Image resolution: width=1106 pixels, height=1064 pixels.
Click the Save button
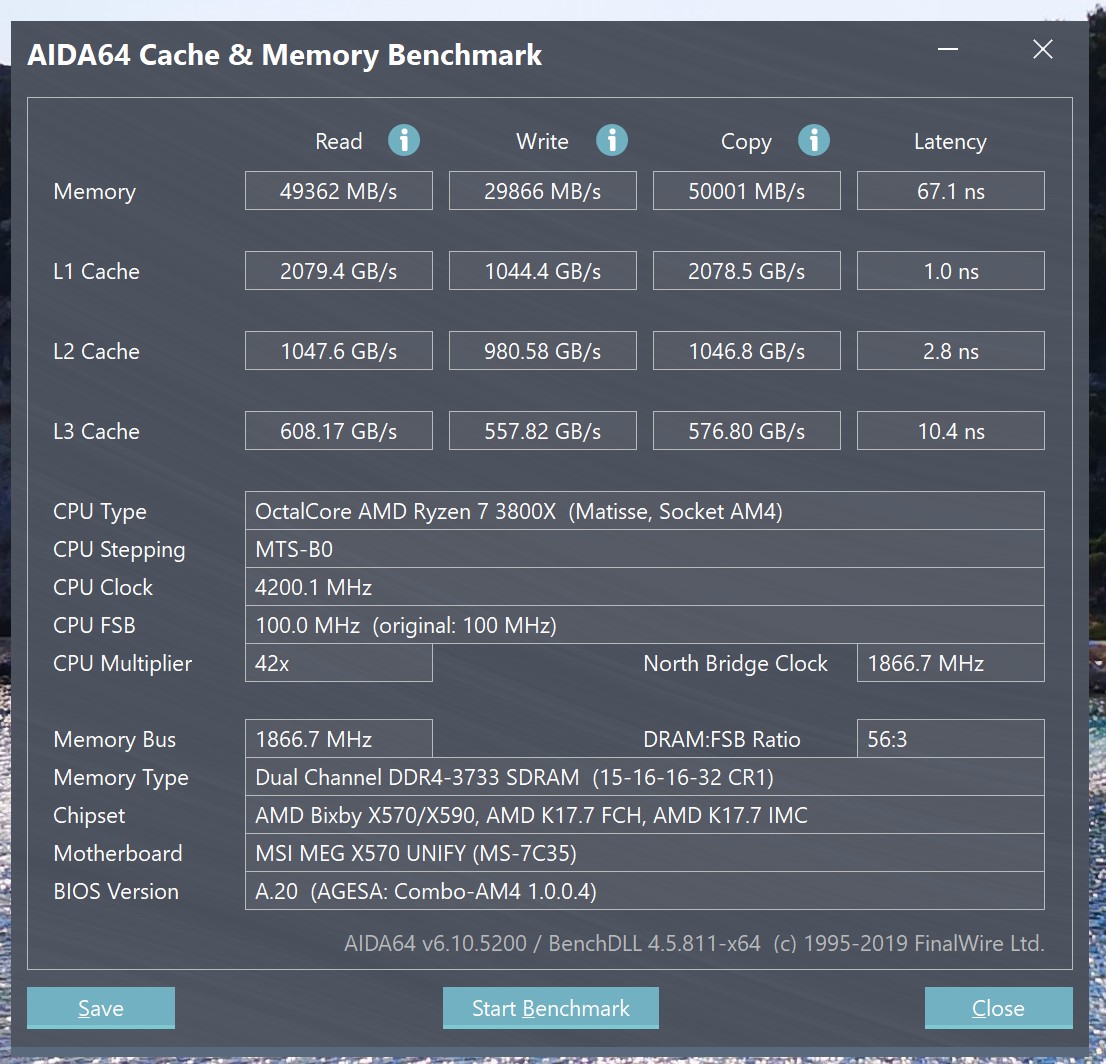tap(100, 1008)
